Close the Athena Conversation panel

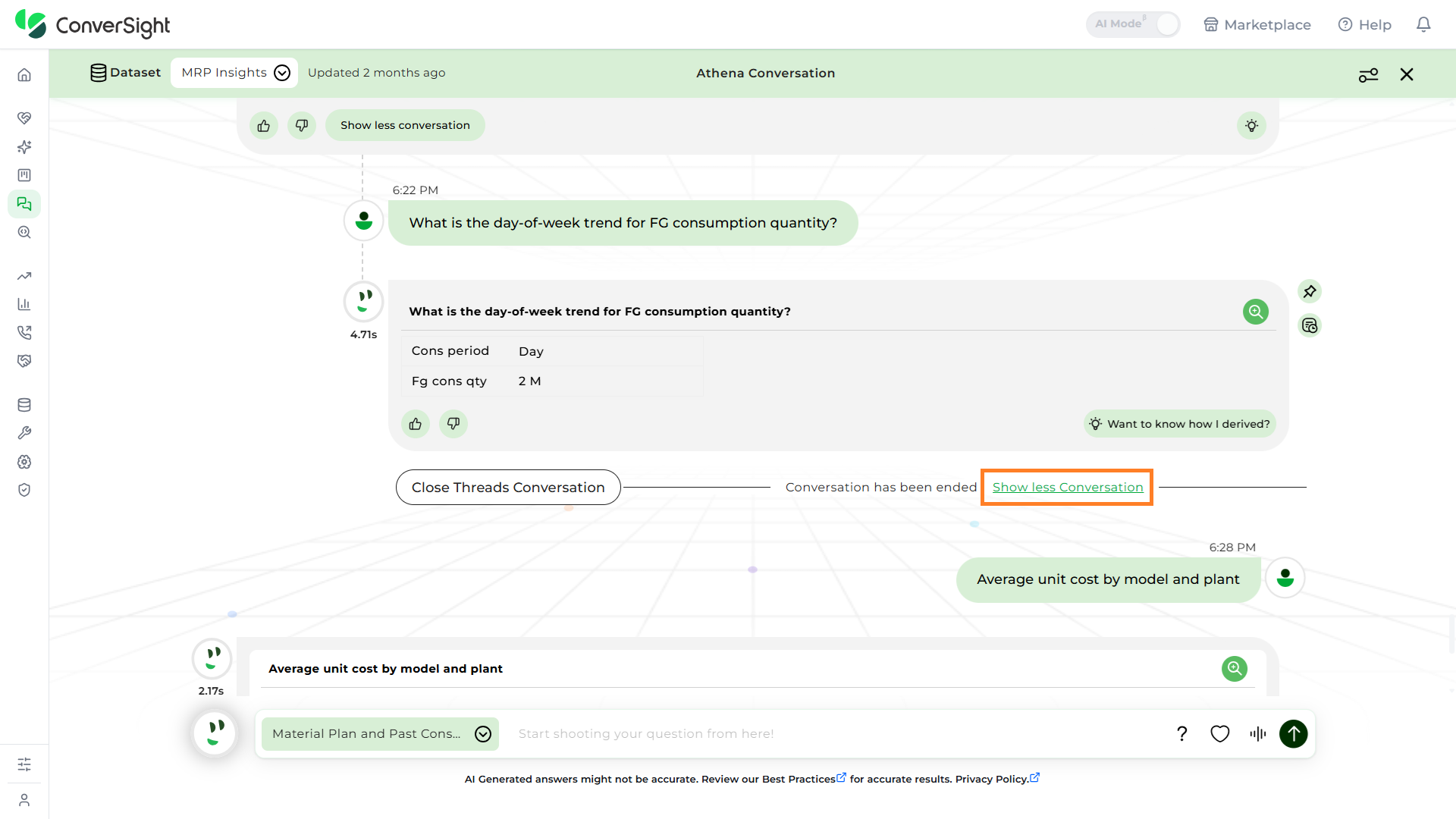pos(1407,74)
